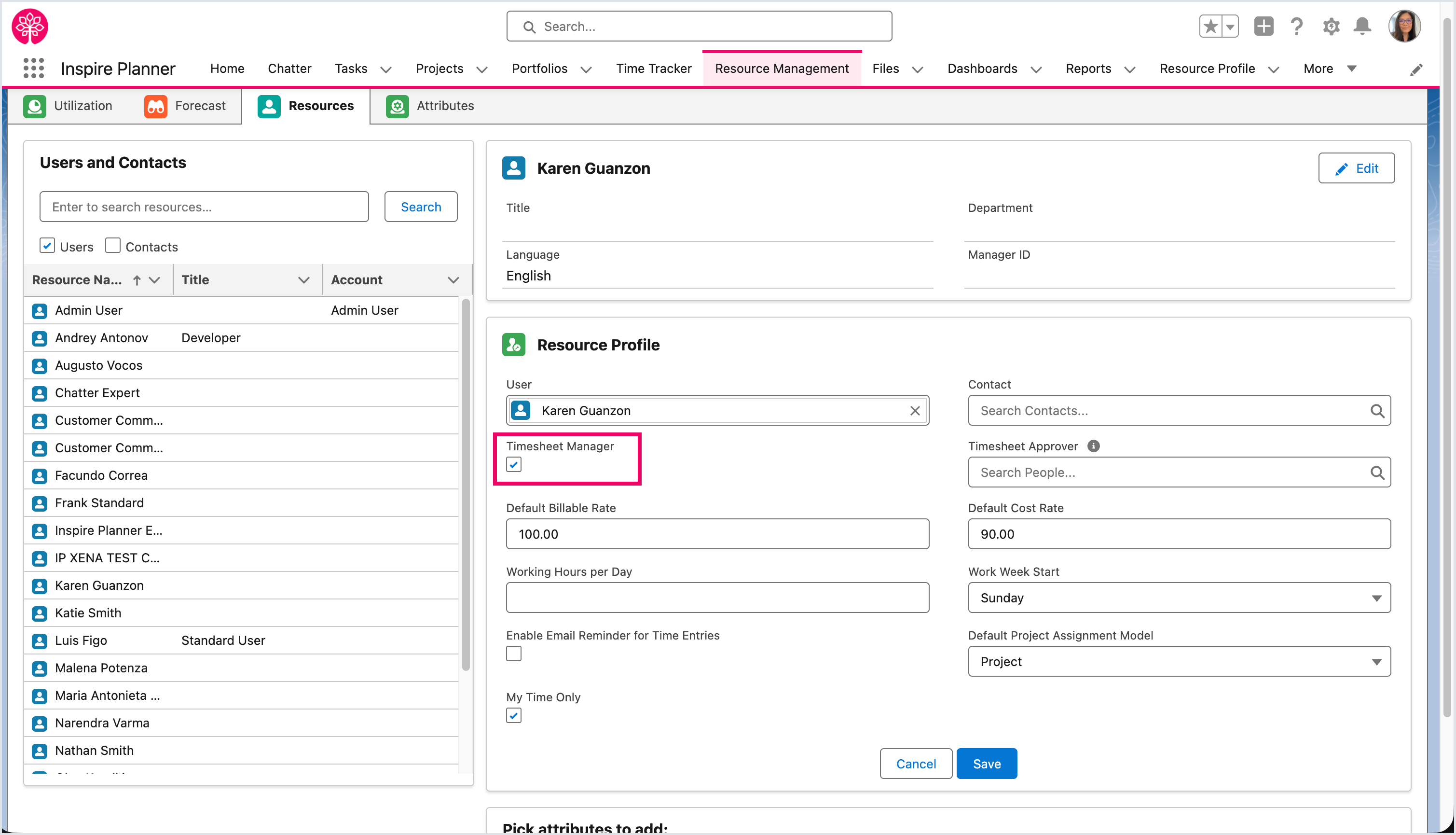The image size is (1456, 835).
Task: Open the Work Week Start dropdown
Action: [x=1179, y=598]
